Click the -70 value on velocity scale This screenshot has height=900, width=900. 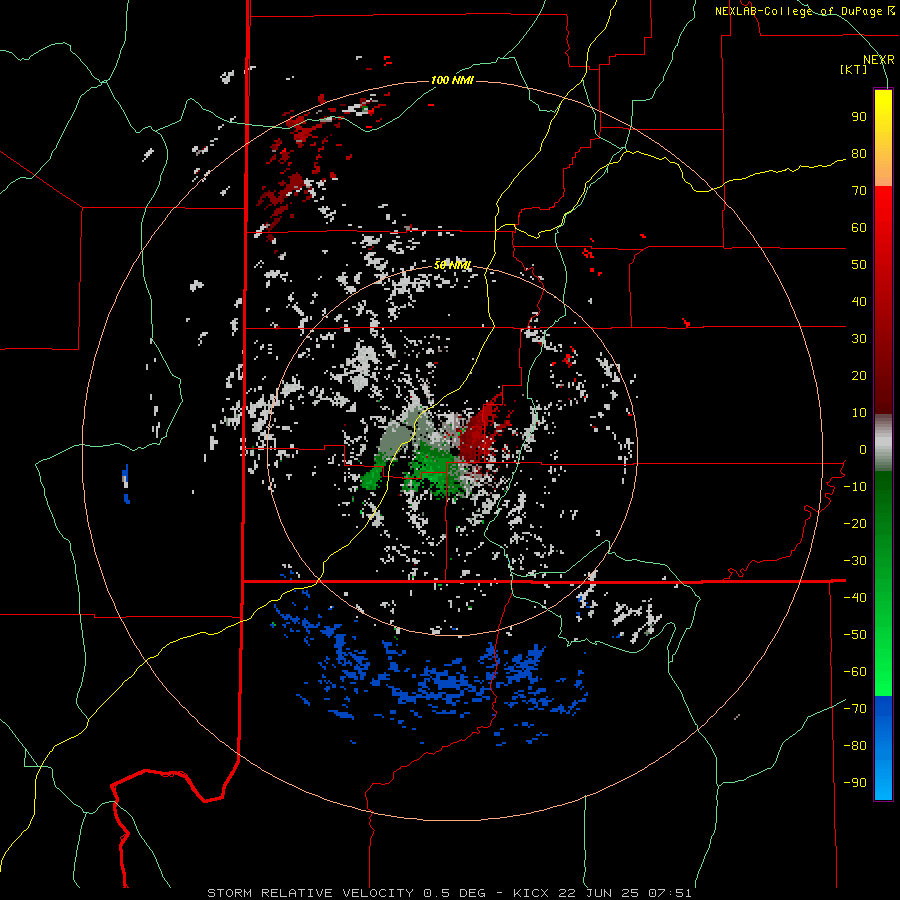(x=855, y=709)
